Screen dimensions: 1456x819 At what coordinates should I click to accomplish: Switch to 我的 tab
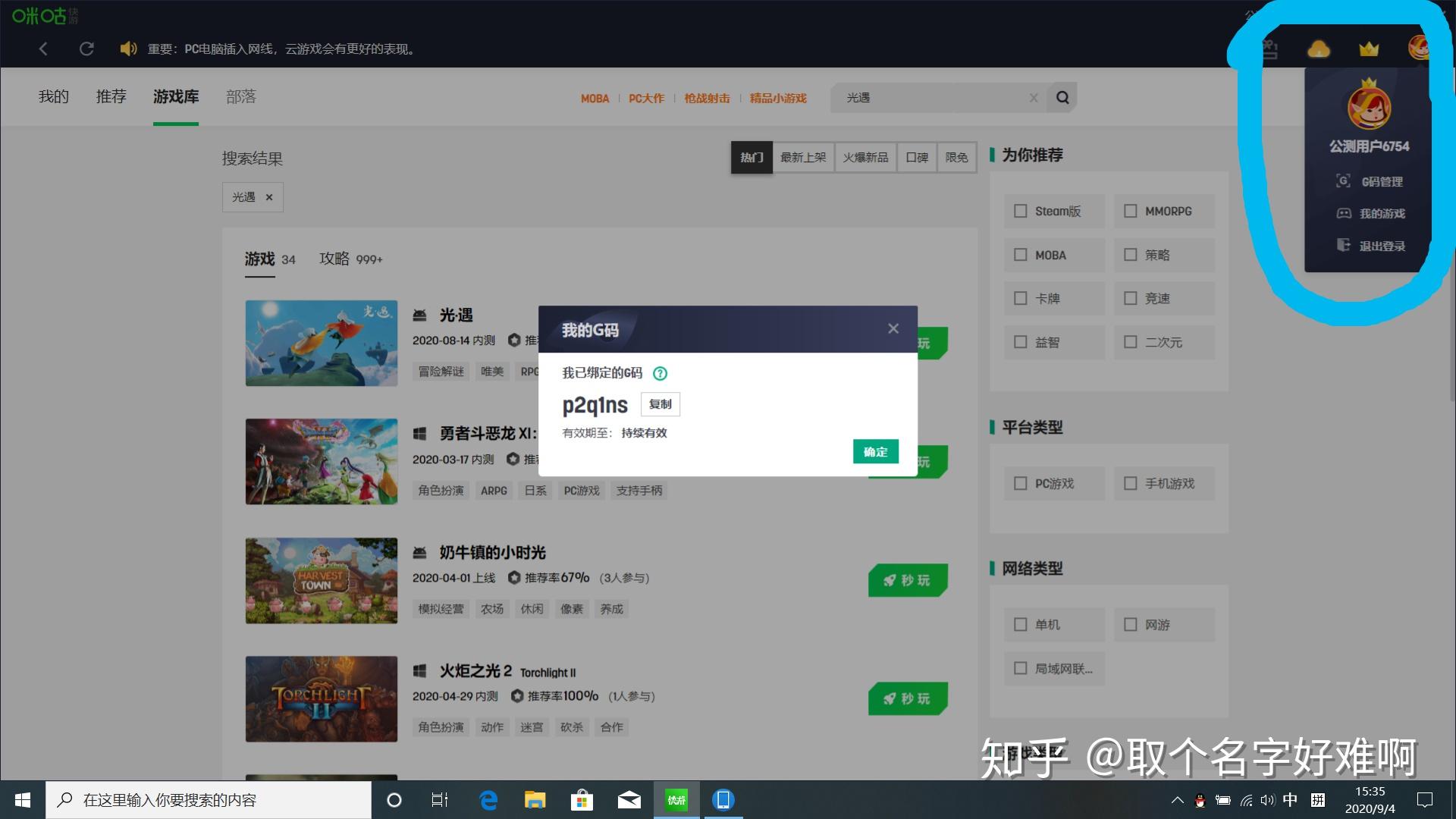tap(54, 96)
